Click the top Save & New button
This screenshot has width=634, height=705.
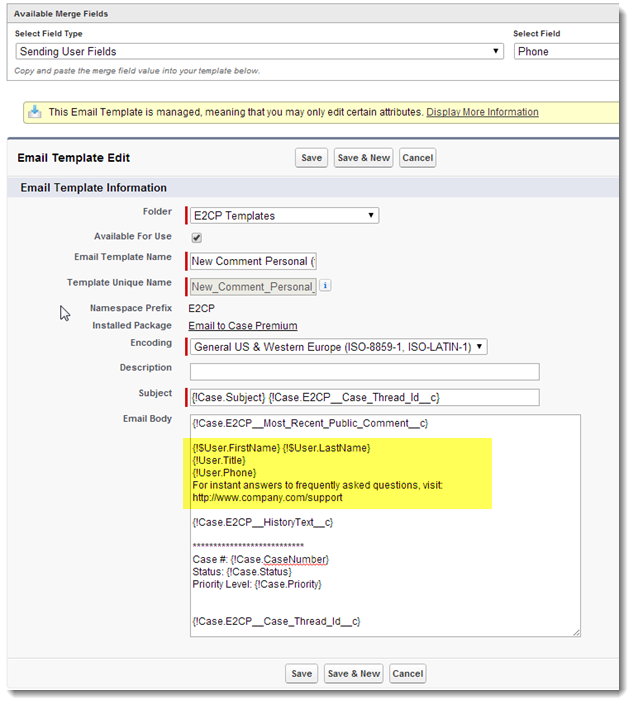[x=363, y=158]
